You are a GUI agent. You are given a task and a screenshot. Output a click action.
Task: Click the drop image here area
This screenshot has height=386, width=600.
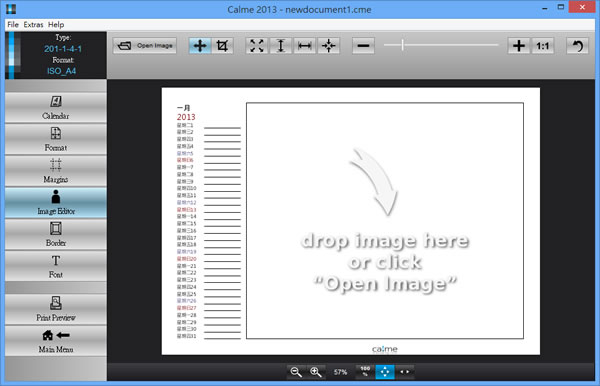click(x=385, y=221)
